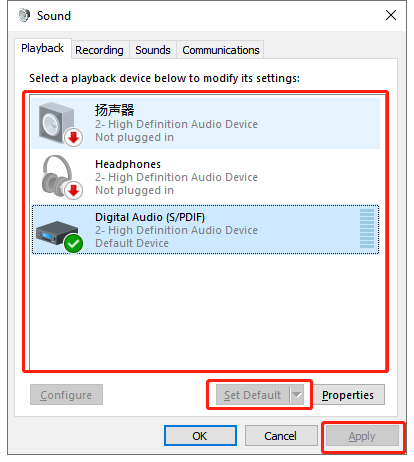Viewport: 414px width, 462px height.
Task: Select the Digital Audio S/PDIF receiver icon
Action: tap(57, 233)
